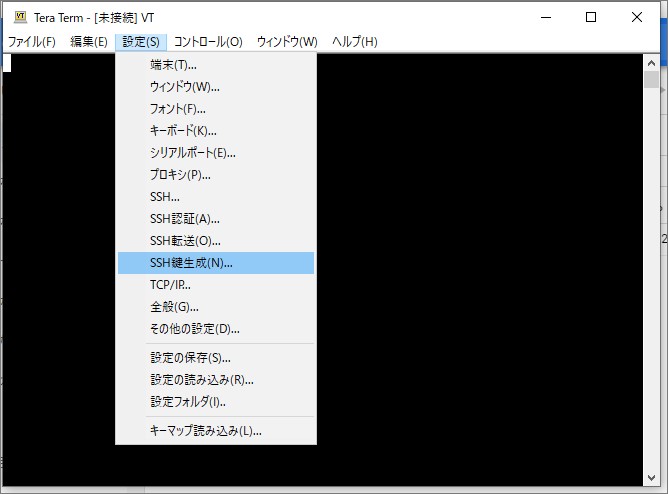Open the ヘルプ(H) menu
The height and width of the screenshot is (494, 668).
[x=354, y=42]
